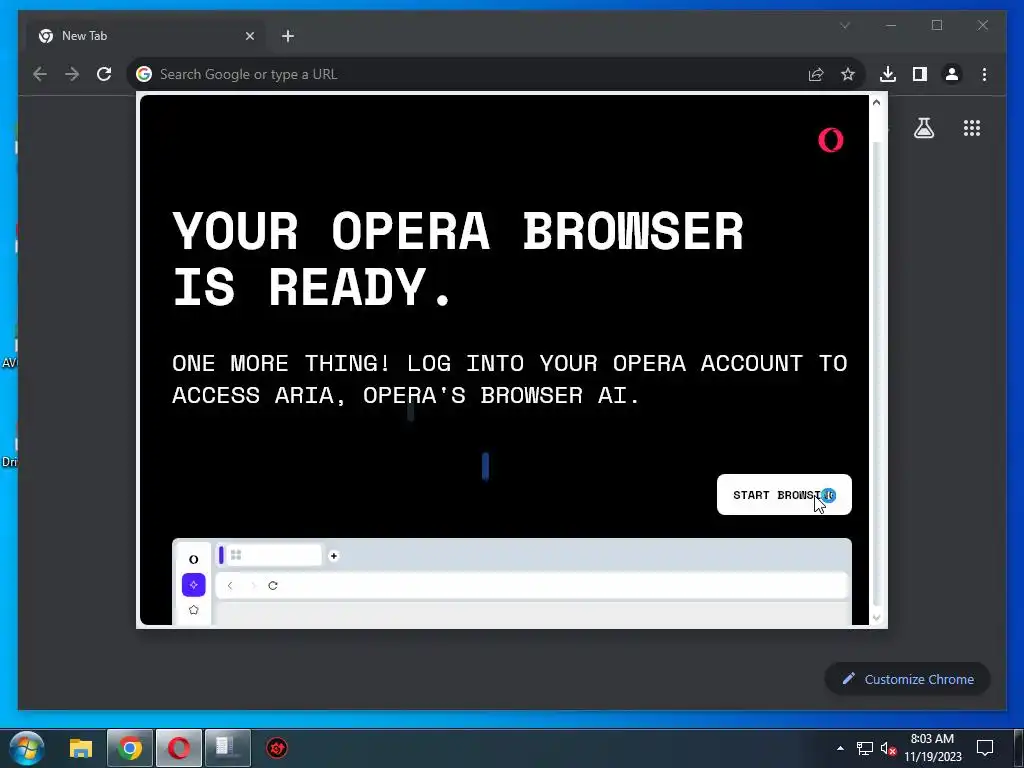Click the reload icon in the Opera preview
Image resolution: width=1024 pixels, height=768 pixels.
click(273, 585)
